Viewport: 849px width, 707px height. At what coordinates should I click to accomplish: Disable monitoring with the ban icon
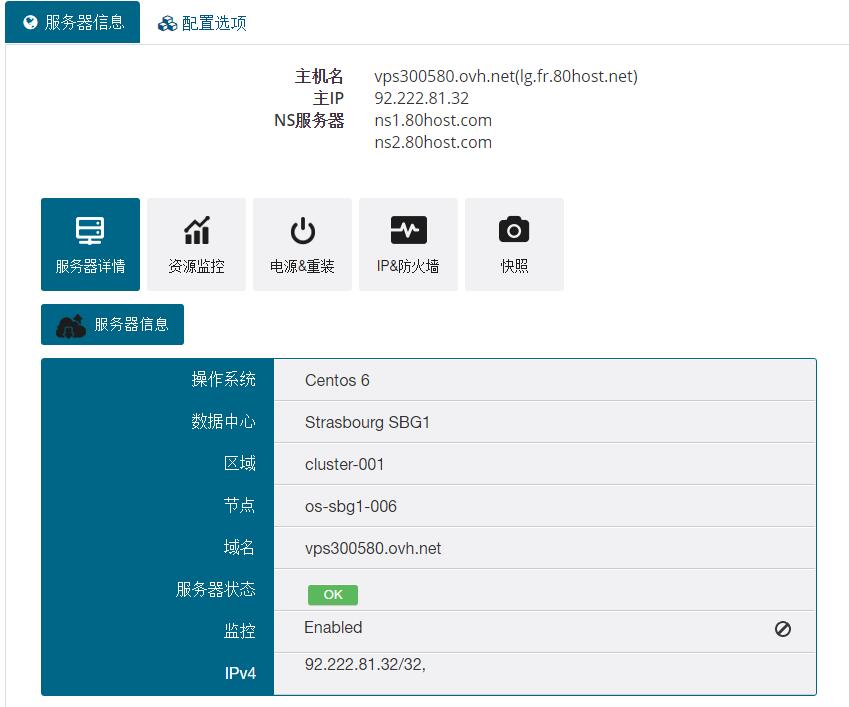[x=783, y=629]
